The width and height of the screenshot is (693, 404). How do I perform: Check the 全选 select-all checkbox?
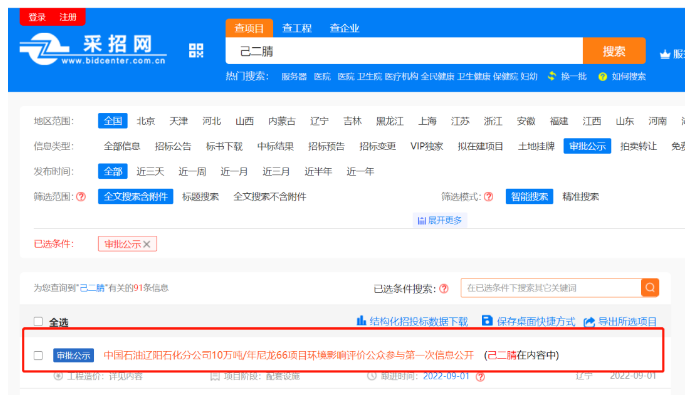pyautogui.click(x=38, y=322)
